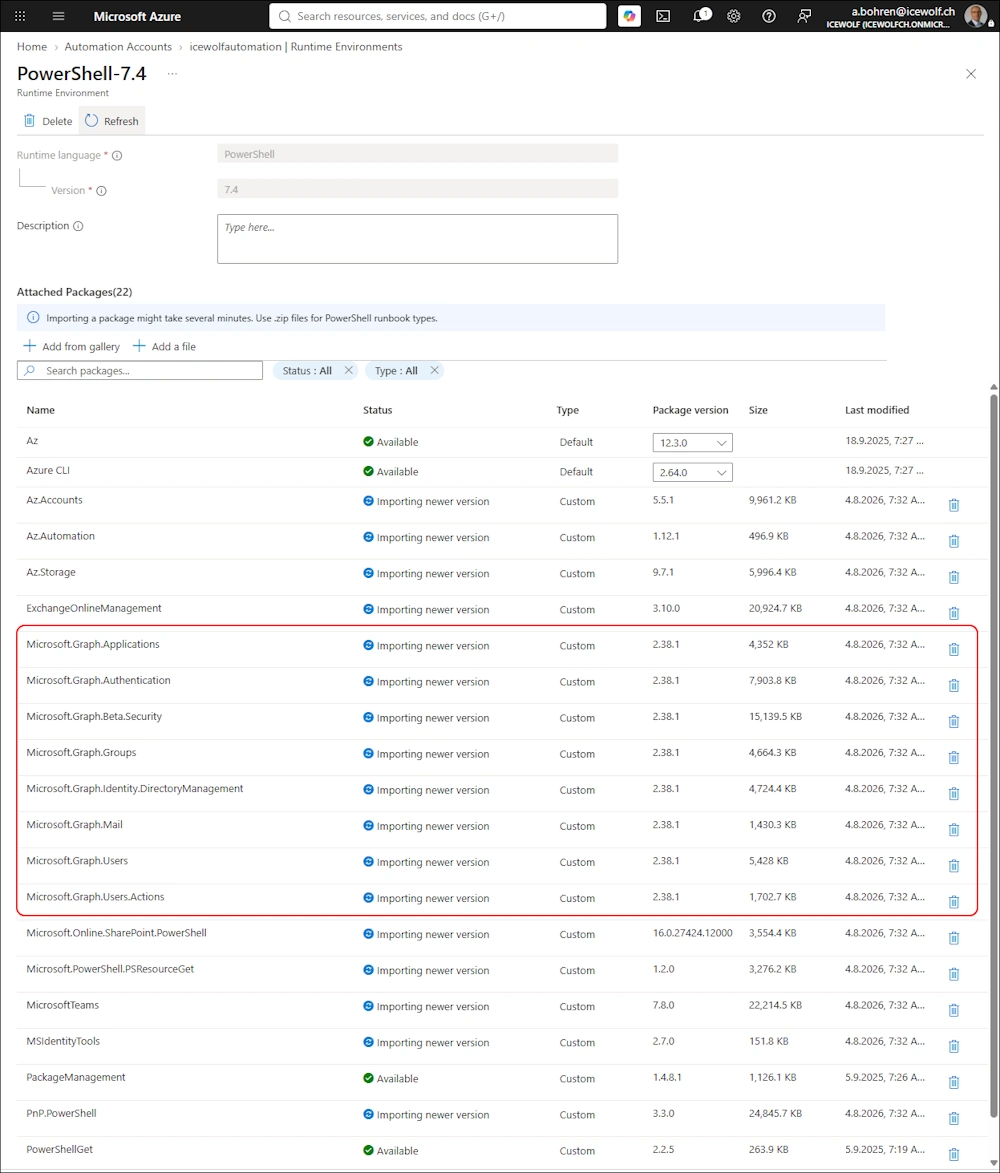Delete Microsoft.Graph.Mail trash icon
Viewport: 1000px width, 1173px height.
[954, 830]
